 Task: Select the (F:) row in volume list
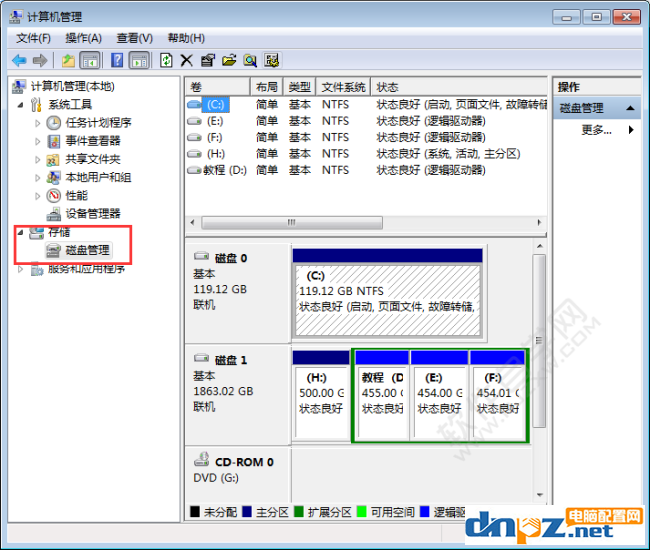tap(366, 137)
